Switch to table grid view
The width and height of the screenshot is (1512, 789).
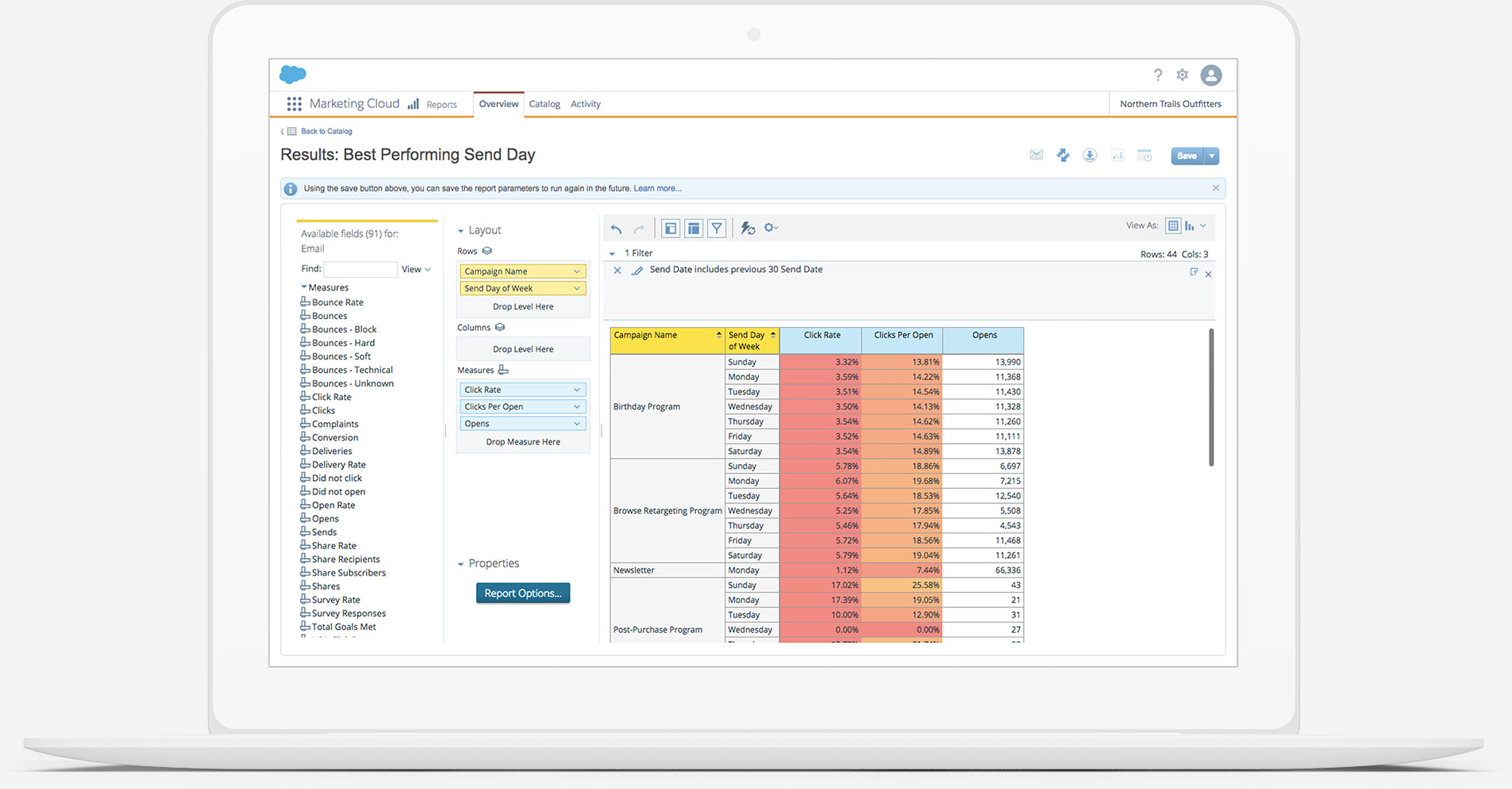tap(1173, 226)
